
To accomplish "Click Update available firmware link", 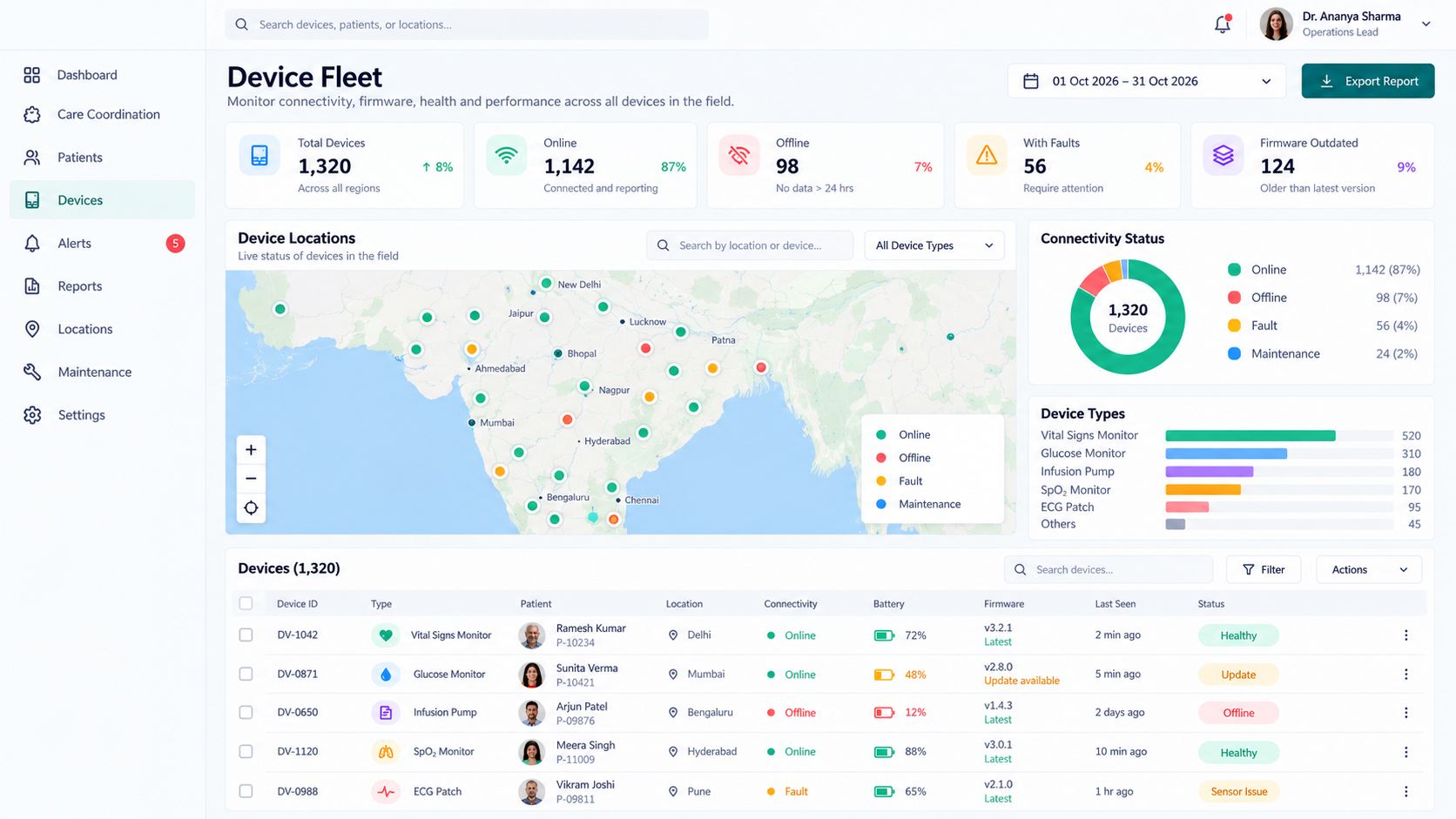I will point(1021,681).
